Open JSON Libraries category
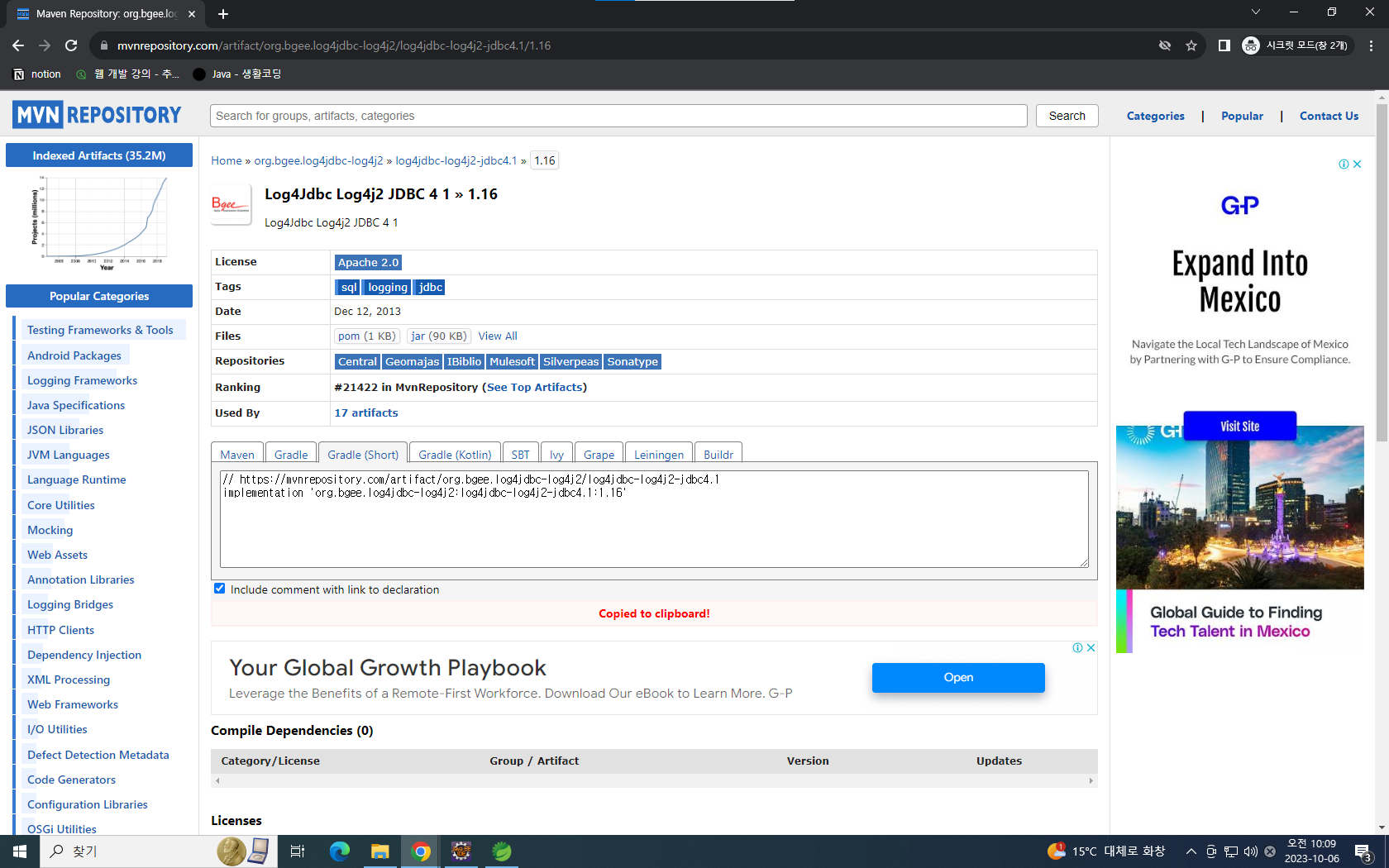The width and height of the screenshot is (1389, 868). pyautogui.click(x=65, y=430)
